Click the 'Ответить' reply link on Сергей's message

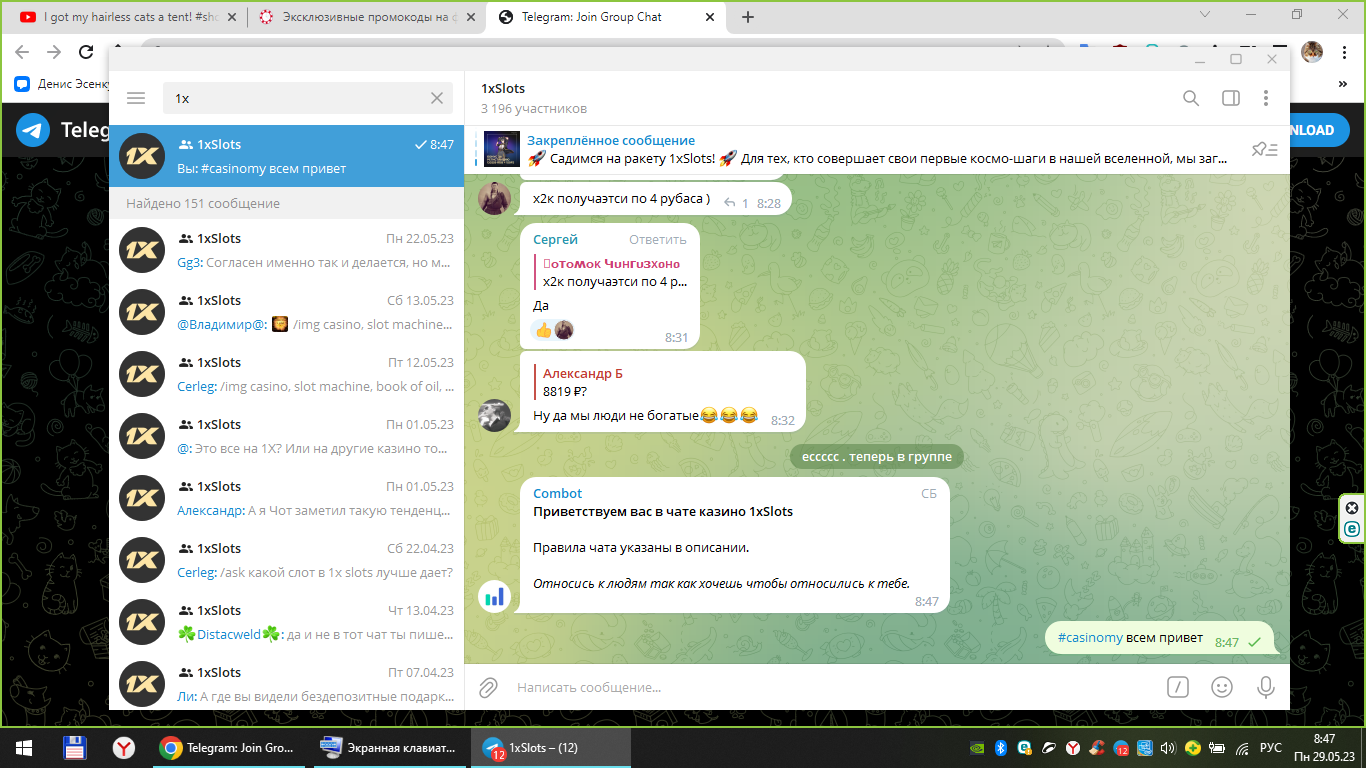coord(658,240)
